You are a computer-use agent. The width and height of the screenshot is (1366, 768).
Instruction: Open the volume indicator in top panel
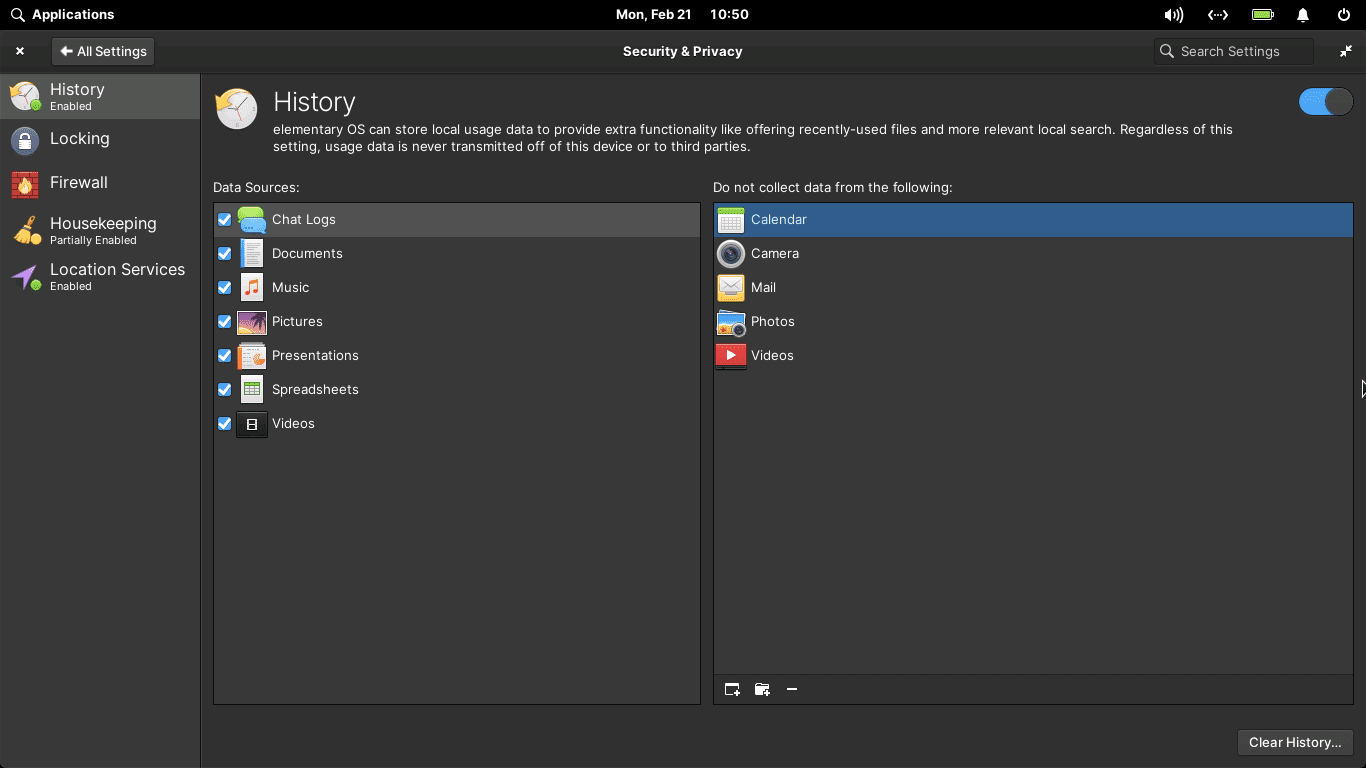tap(1173, 15)
